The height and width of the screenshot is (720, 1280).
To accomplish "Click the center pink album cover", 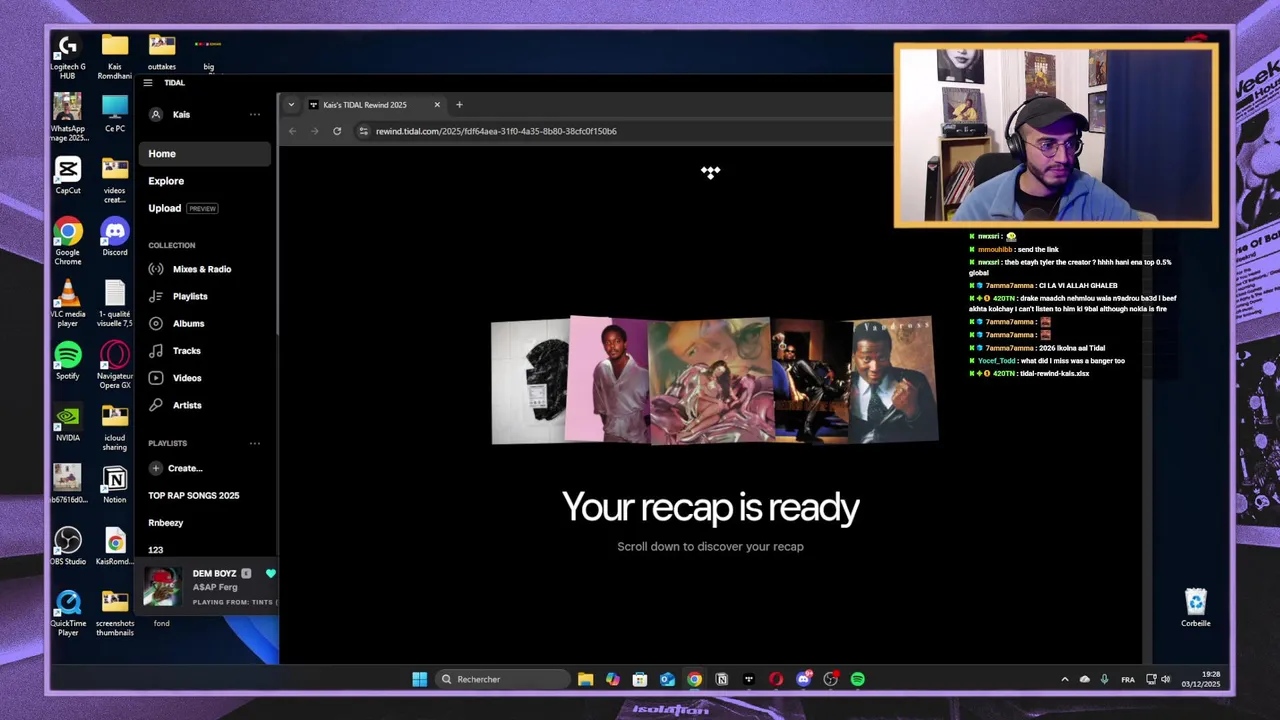I will [x=711, y=380].
